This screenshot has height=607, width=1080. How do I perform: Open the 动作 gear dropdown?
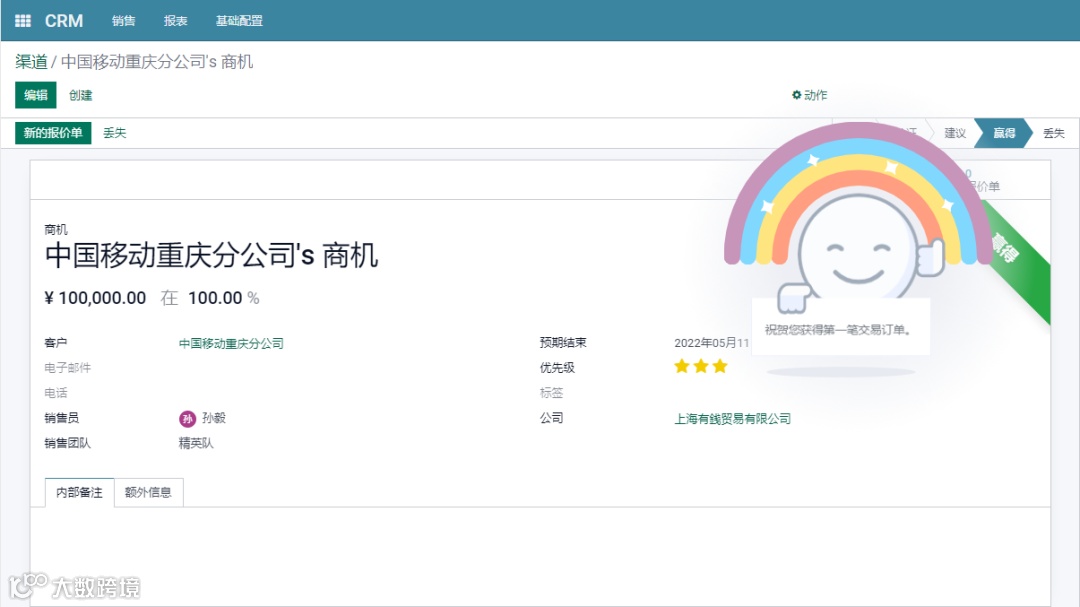click(809, 95)
